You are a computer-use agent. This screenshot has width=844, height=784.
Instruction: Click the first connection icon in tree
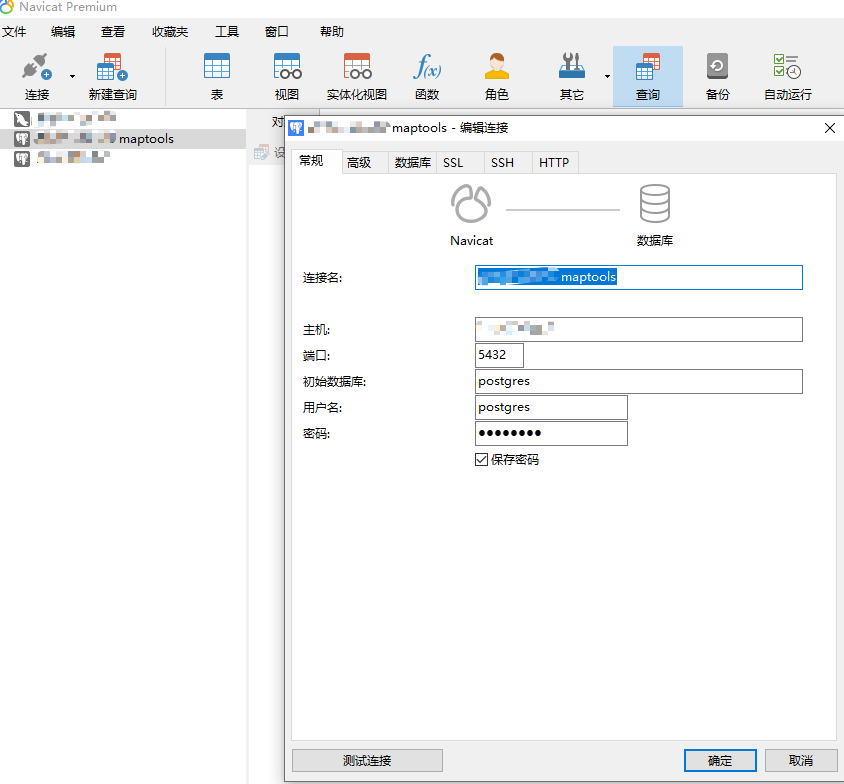(x=22, y=119)
